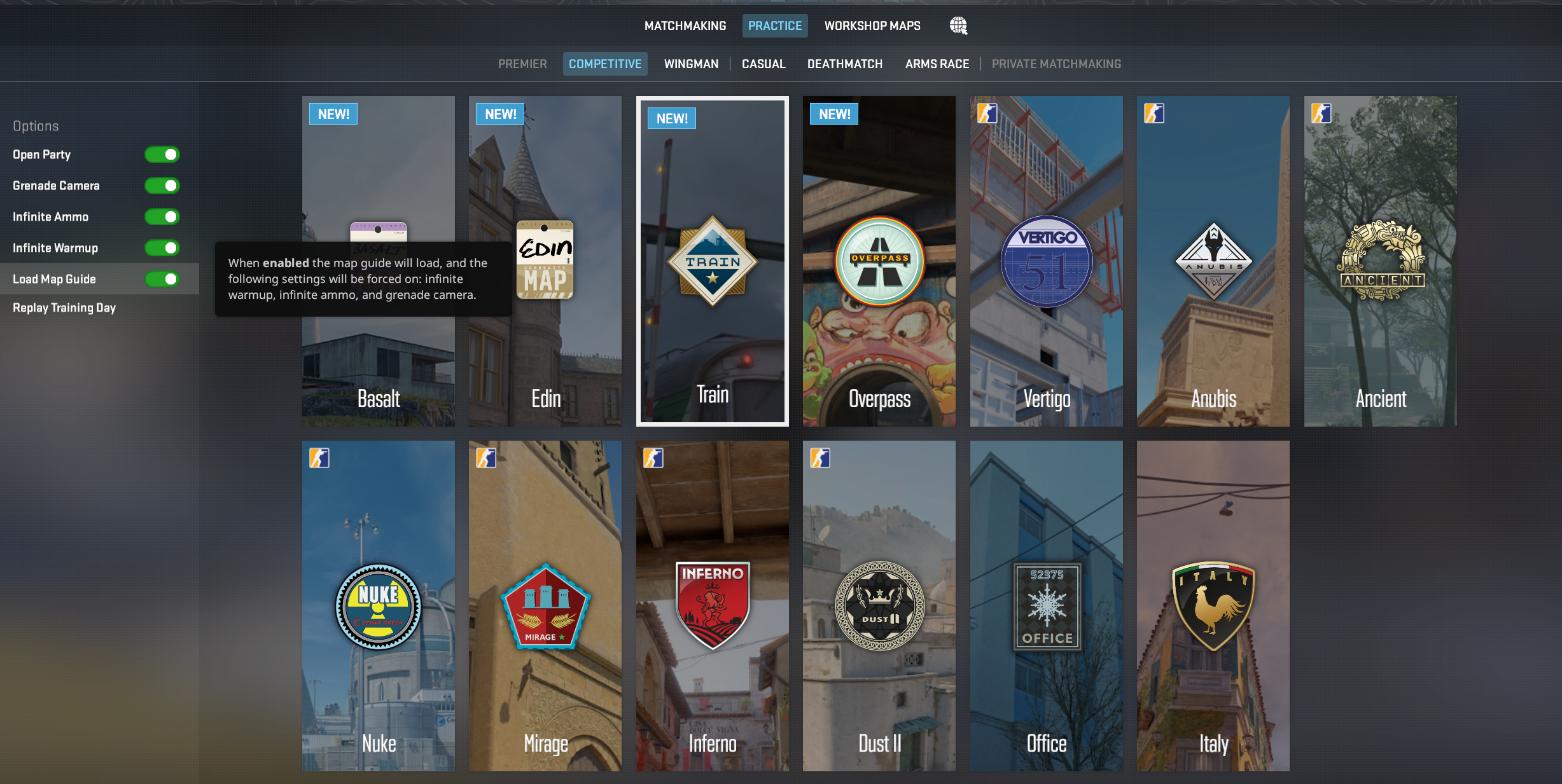Click the globe server browser icon
Screen dimensions: 1562x784
pyautogui.click(x=958, y=25)
